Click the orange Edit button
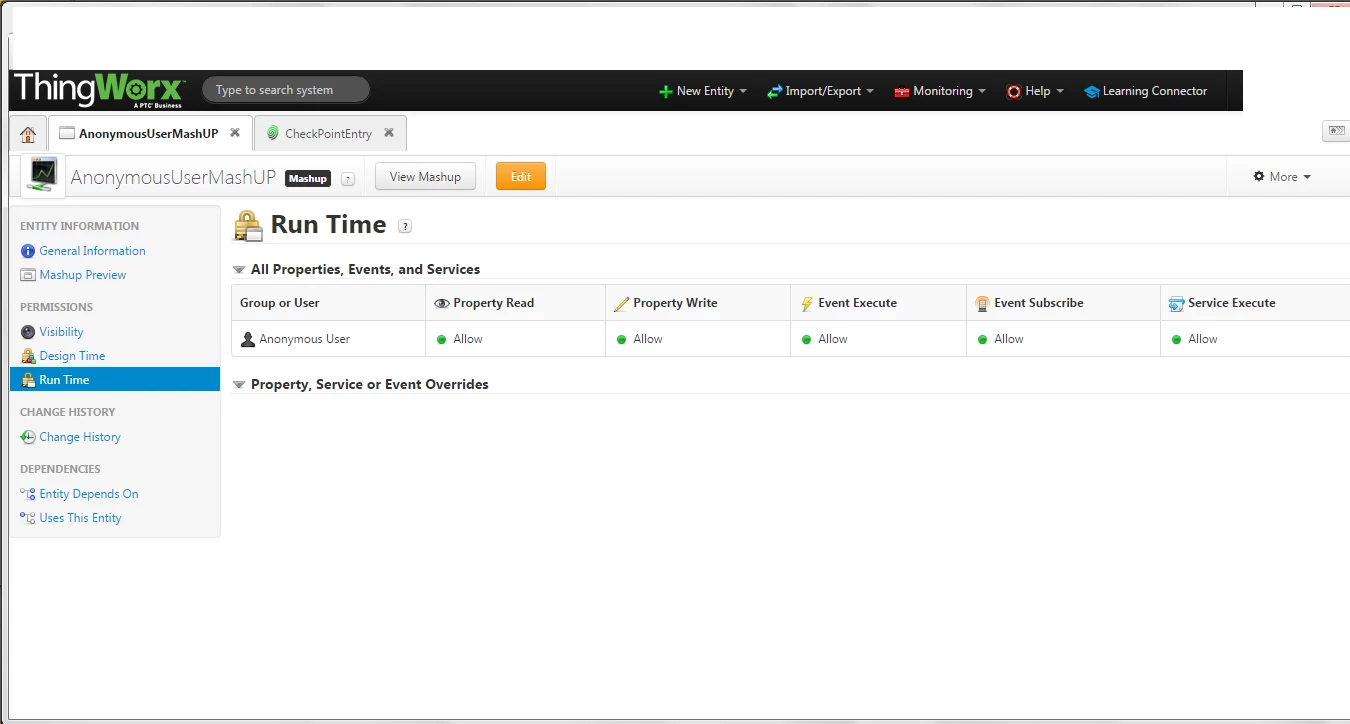This screenshot has height=724, width=1350. click(521, 177)
